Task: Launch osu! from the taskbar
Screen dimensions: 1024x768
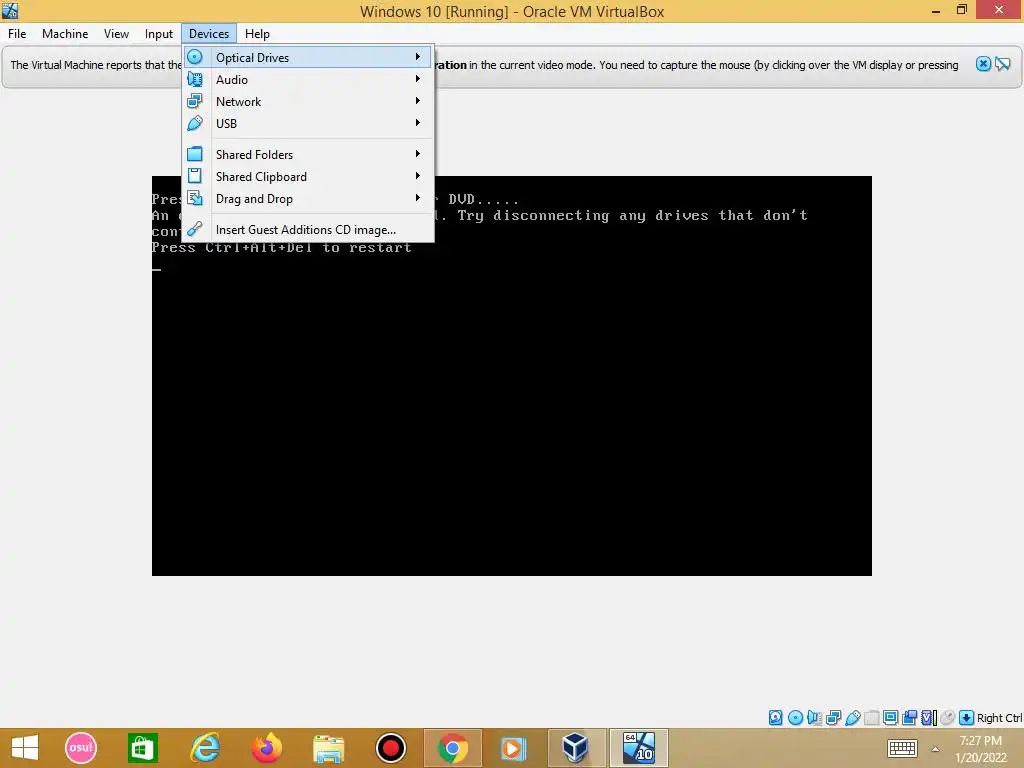Action: (x=81, y=748)
